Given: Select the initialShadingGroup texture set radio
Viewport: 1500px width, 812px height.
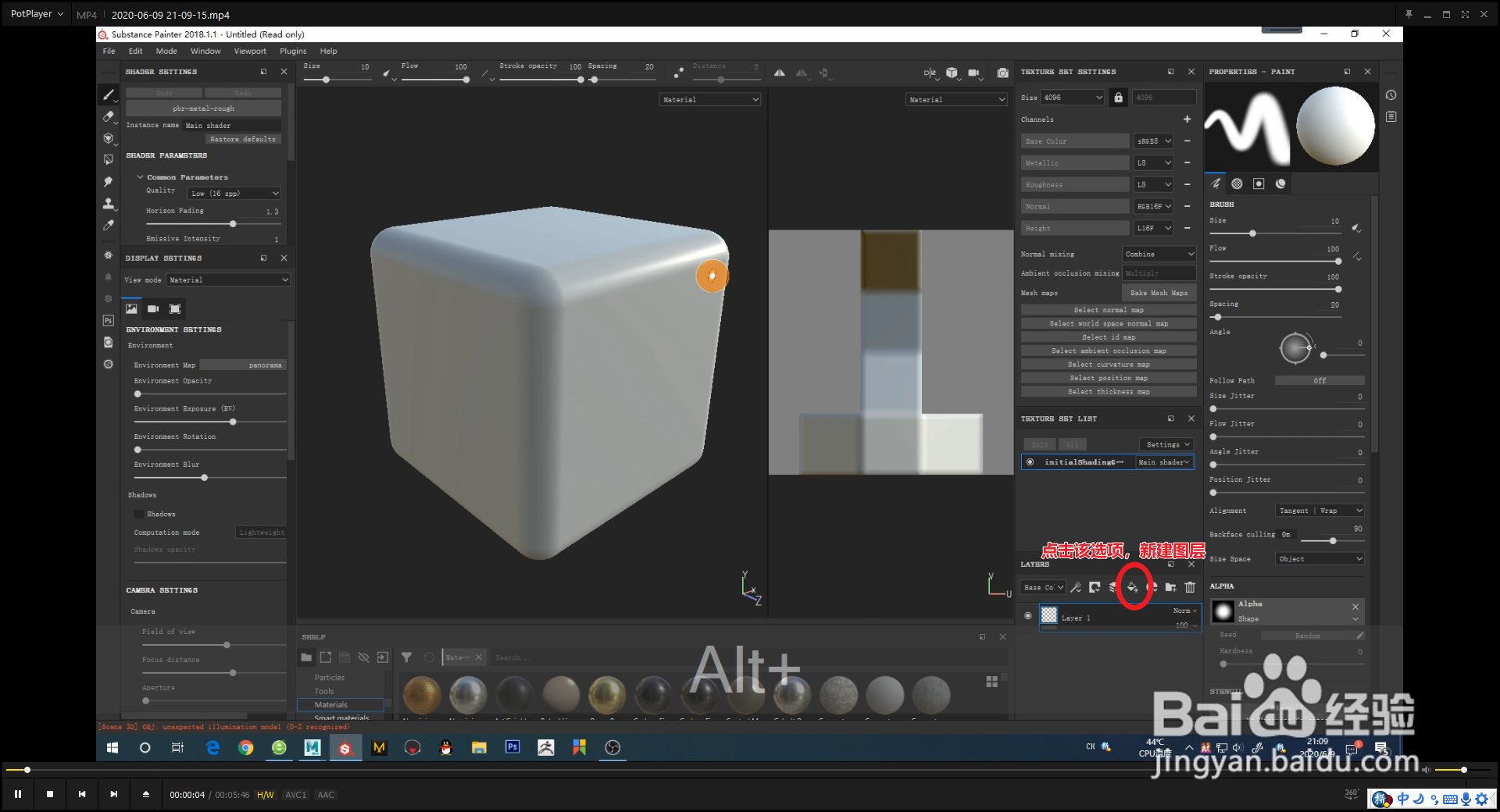Looking at the screenshot, I should [x=1030, y=462].
